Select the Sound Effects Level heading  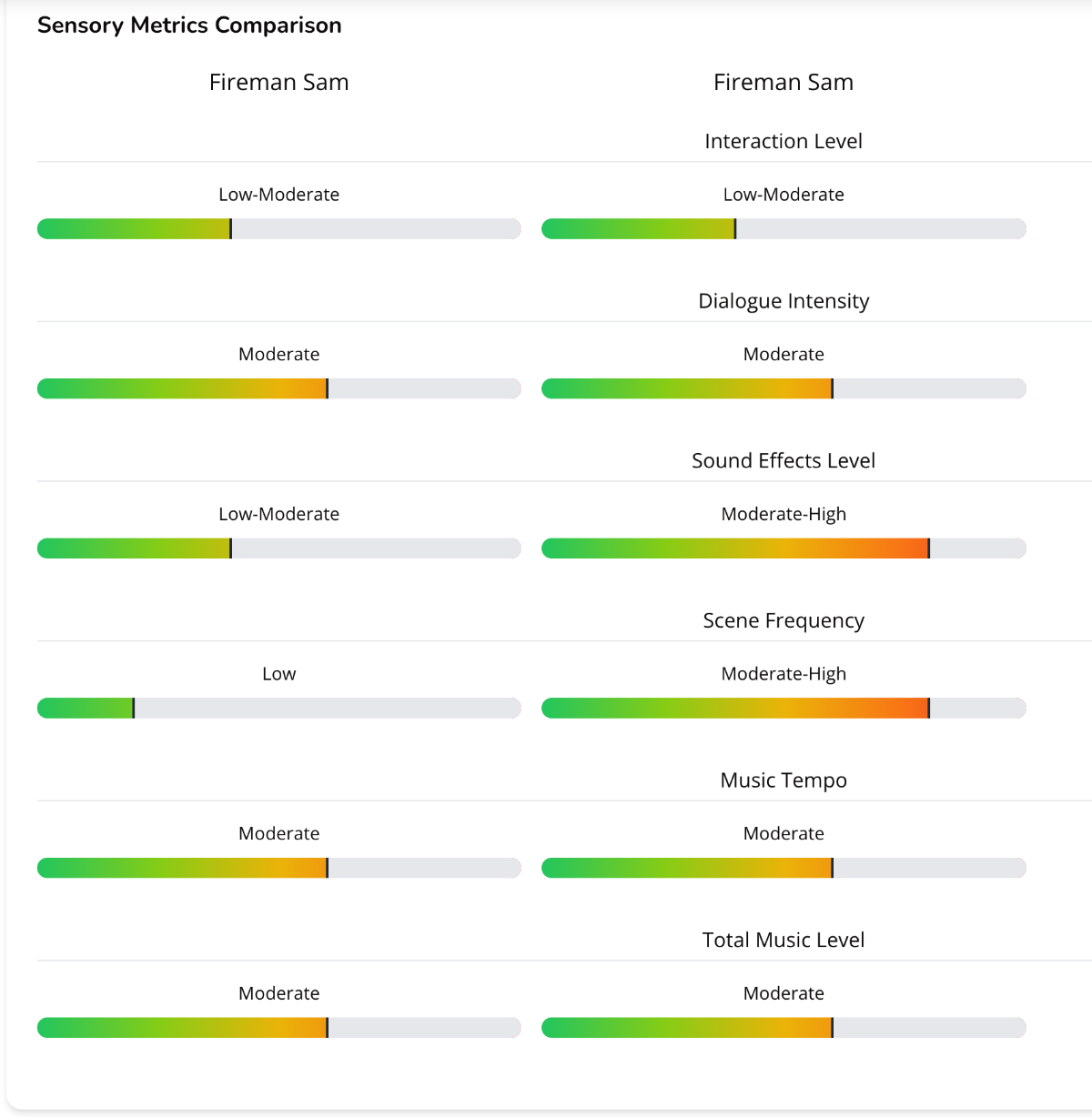coord(784,461)
